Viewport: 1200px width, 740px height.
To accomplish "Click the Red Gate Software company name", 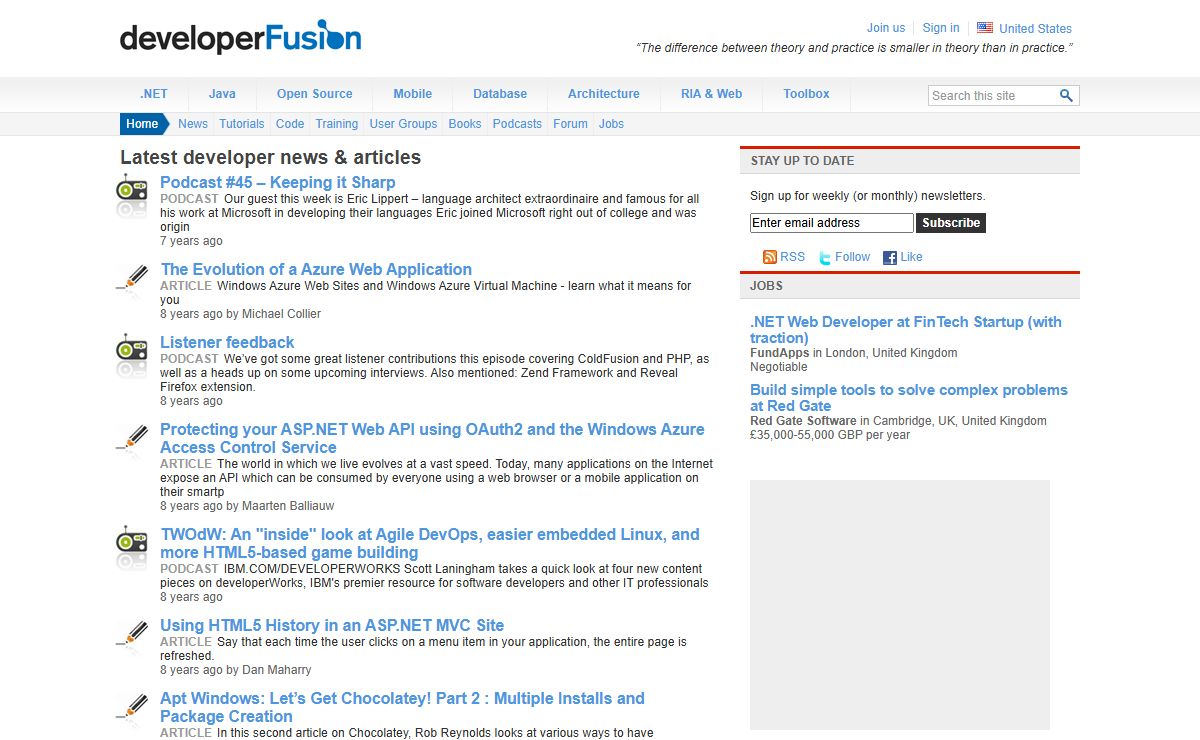I will (x=803, y=421).
